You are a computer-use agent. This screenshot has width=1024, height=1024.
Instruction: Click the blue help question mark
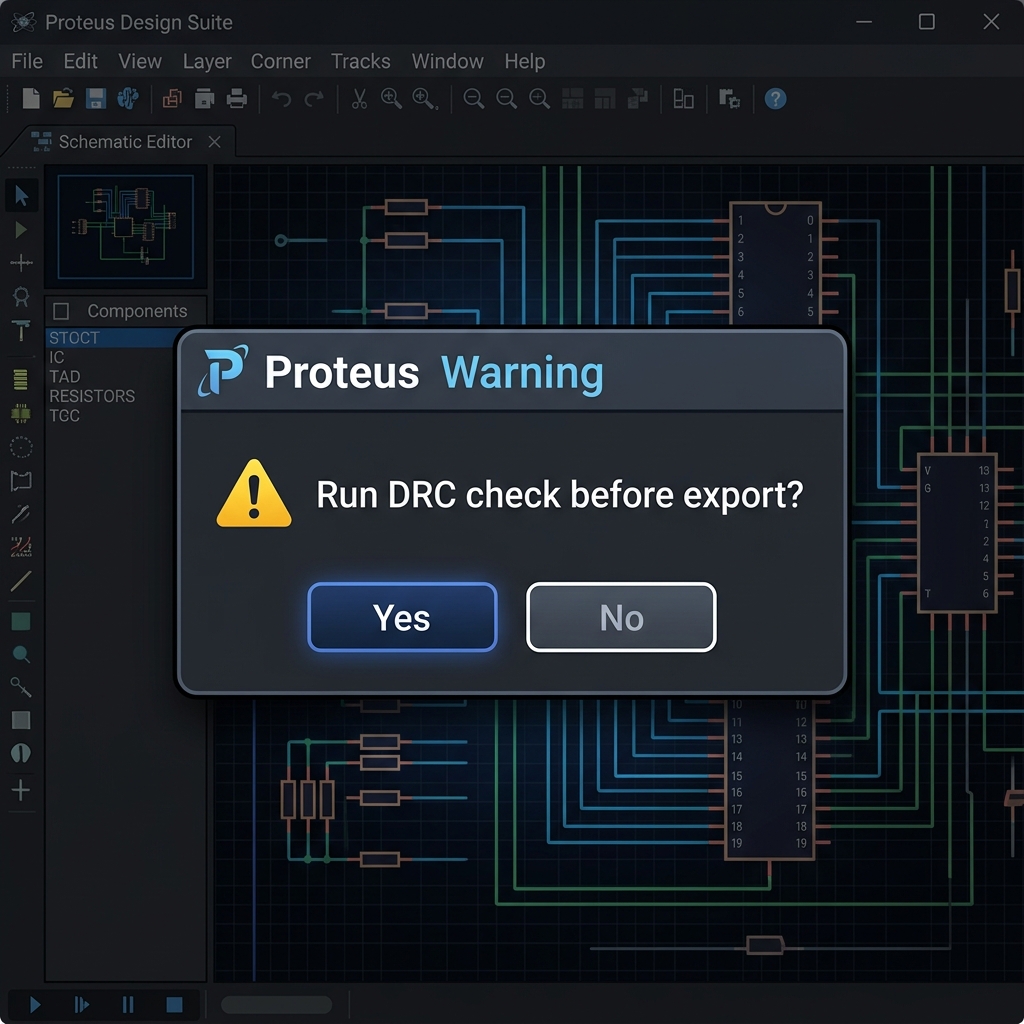[775, 99]
